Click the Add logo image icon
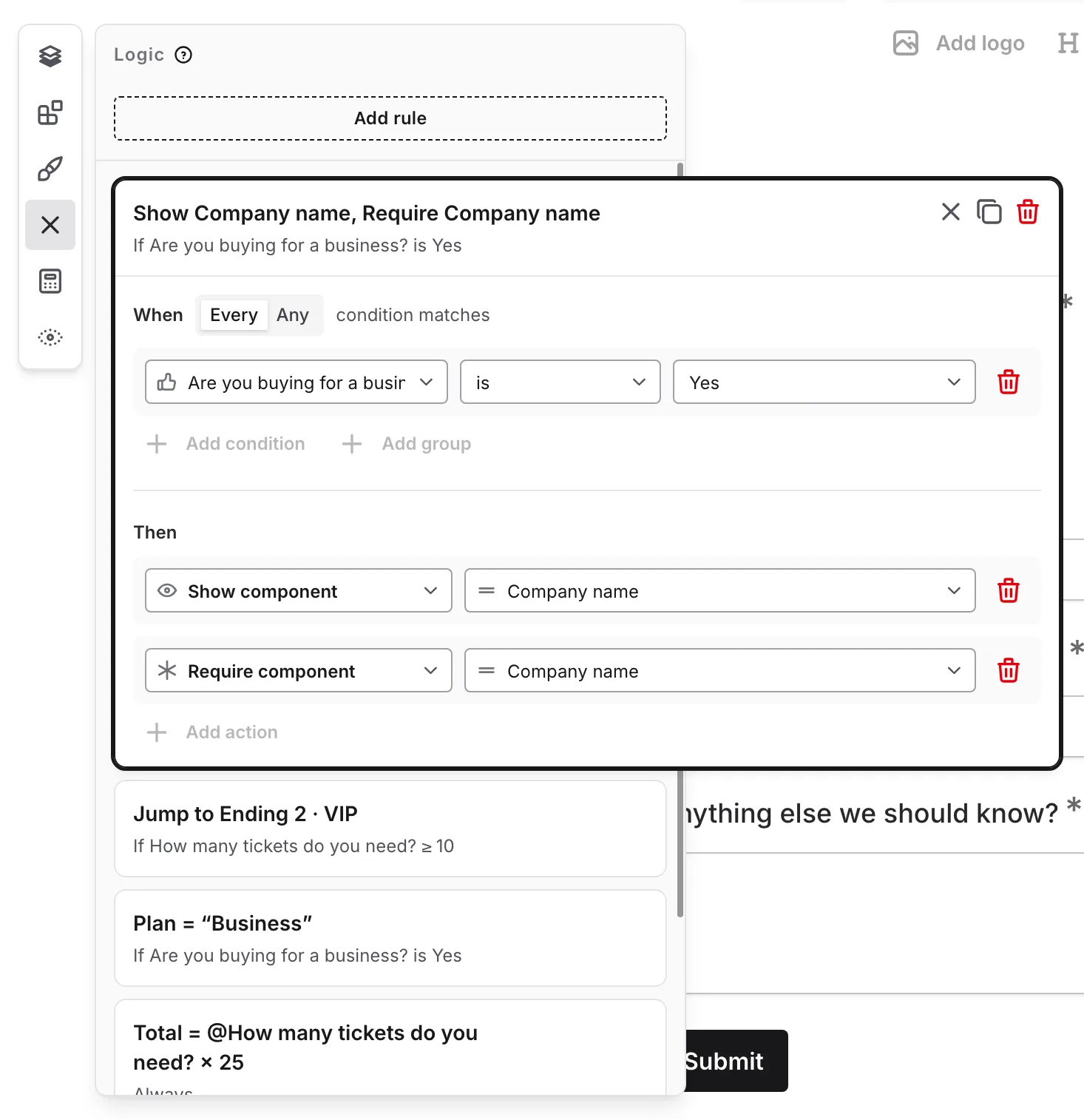This screenshot has width=1084, height=1120. [906, 43]
